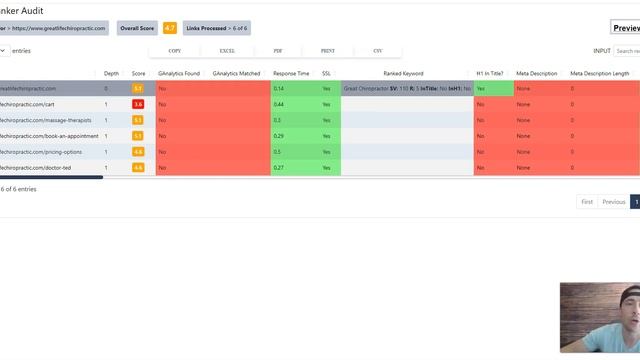Click the Links Processed 6 of 6 badge

click(x=217, y=28)
